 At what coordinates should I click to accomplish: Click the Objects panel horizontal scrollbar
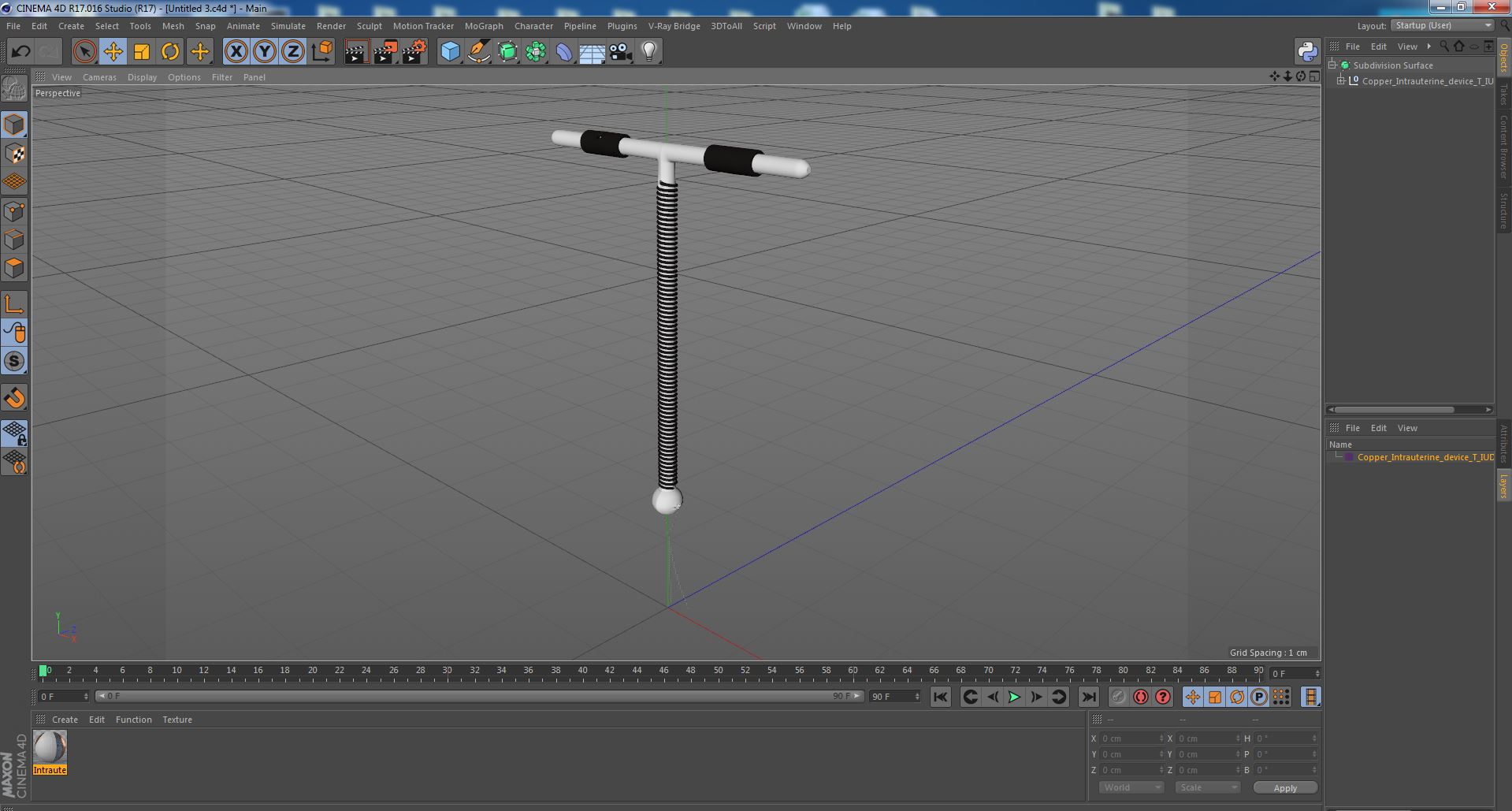[x=1392, y=410]
